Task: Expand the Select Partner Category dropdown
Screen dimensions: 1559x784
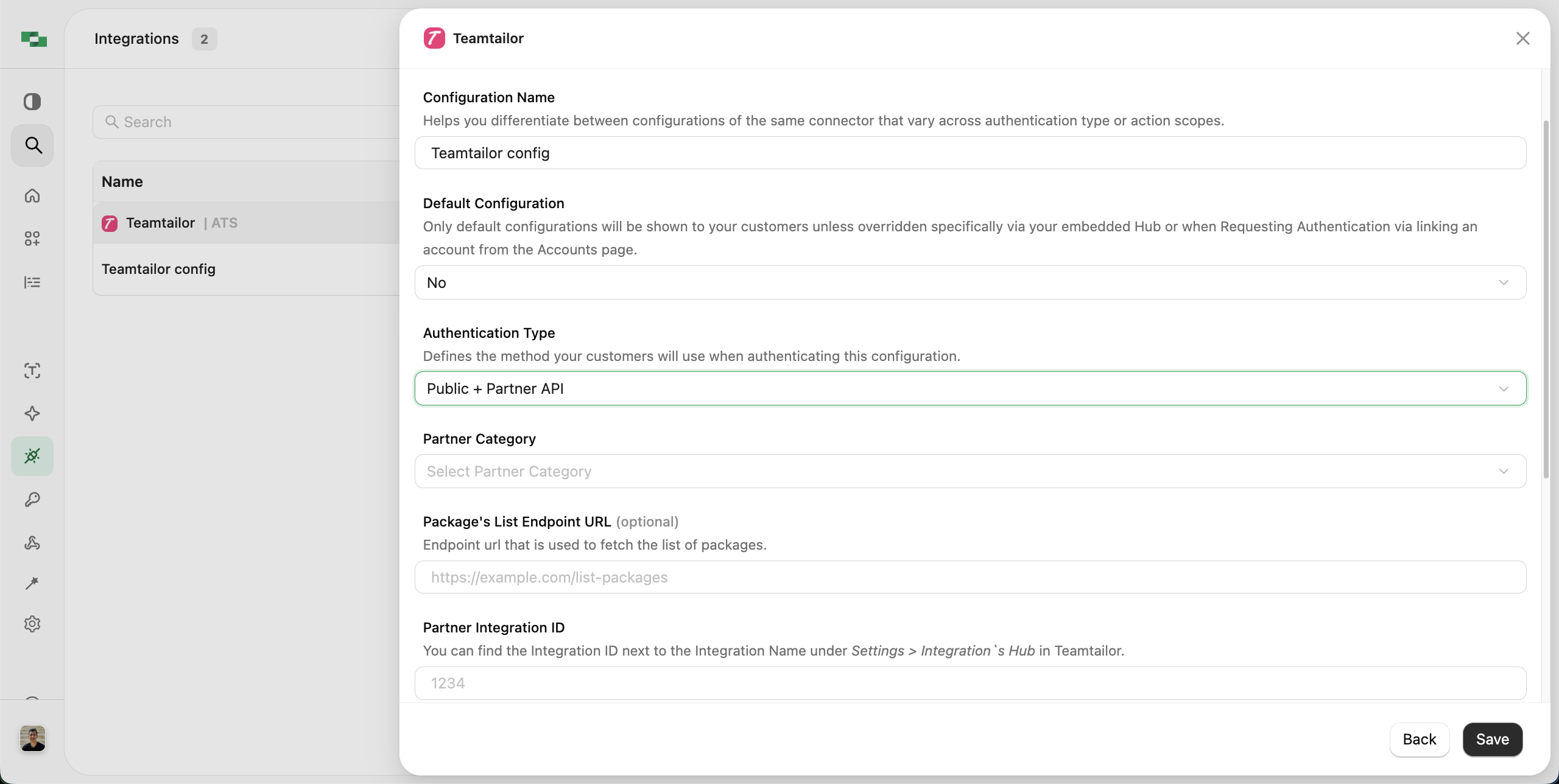Action: [970, 471]
